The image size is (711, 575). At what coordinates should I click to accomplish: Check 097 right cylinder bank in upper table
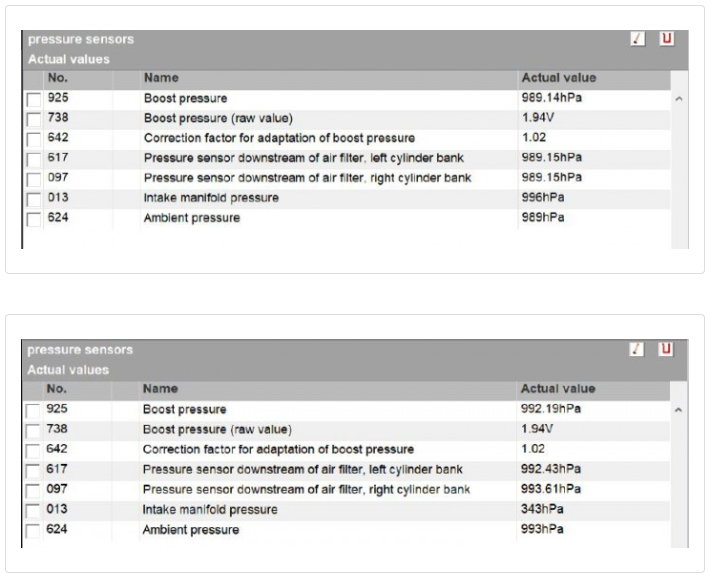34,180
